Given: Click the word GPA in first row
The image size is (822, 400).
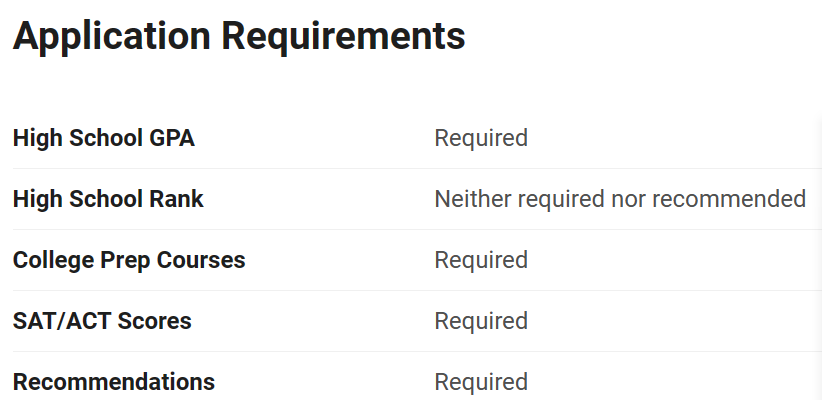Looking at the screenshot, I should (x=171, y=138).
